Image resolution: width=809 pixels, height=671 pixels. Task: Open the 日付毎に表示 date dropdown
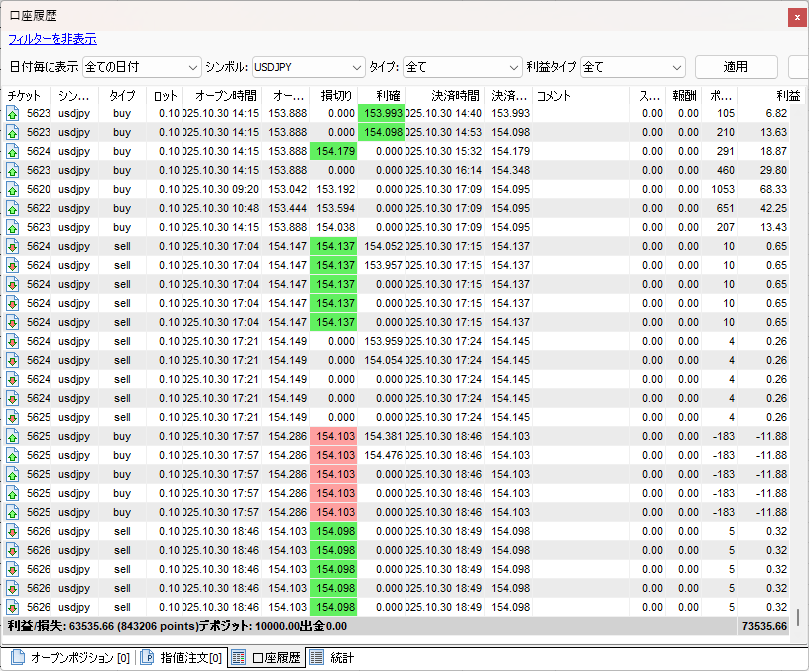point(141,67)
